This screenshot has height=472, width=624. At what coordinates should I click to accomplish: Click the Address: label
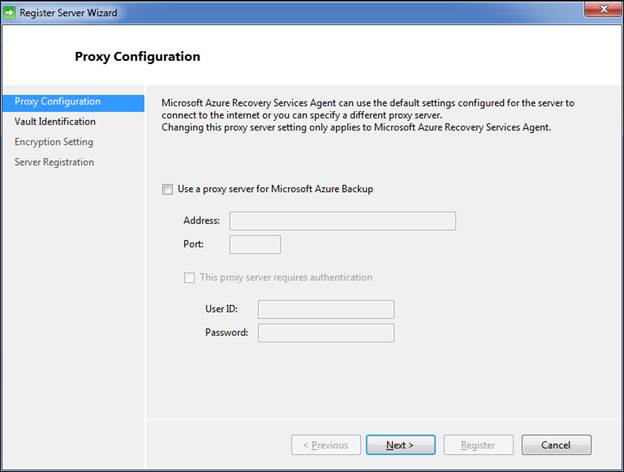[x=201, y=220]
